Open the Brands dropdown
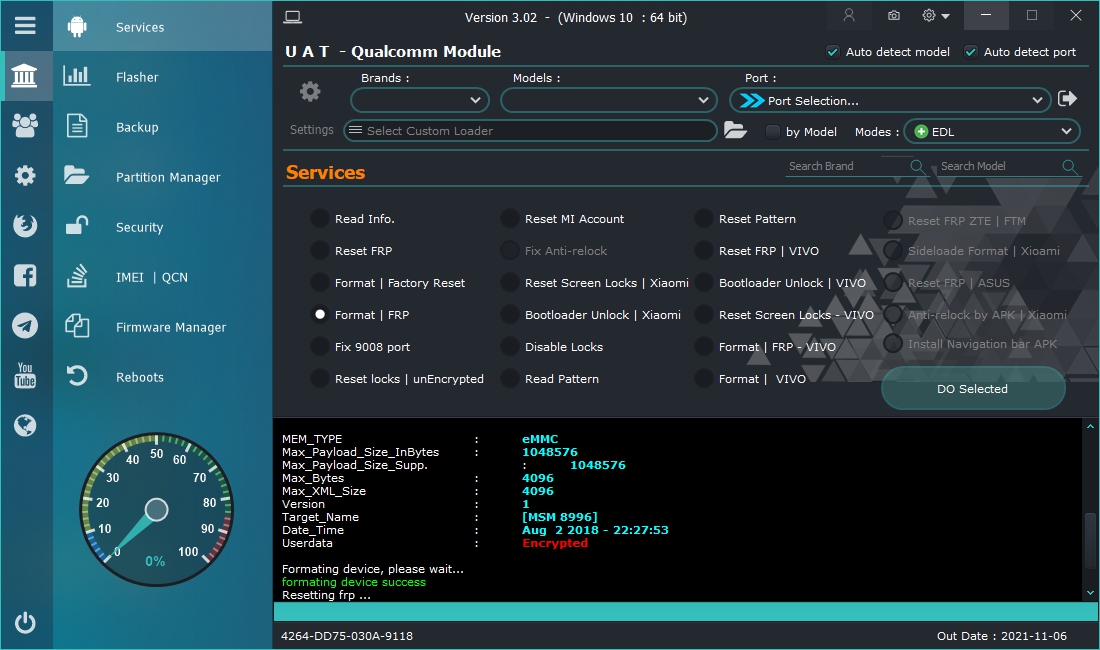The image size is (1100, 650). pos(420,100)
